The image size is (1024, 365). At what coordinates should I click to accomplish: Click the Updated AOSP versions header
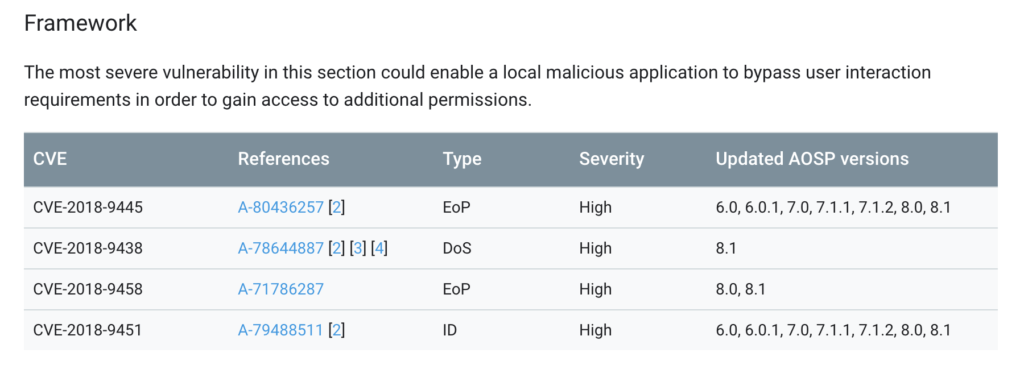pyautogui.click(x=812, y=159)
